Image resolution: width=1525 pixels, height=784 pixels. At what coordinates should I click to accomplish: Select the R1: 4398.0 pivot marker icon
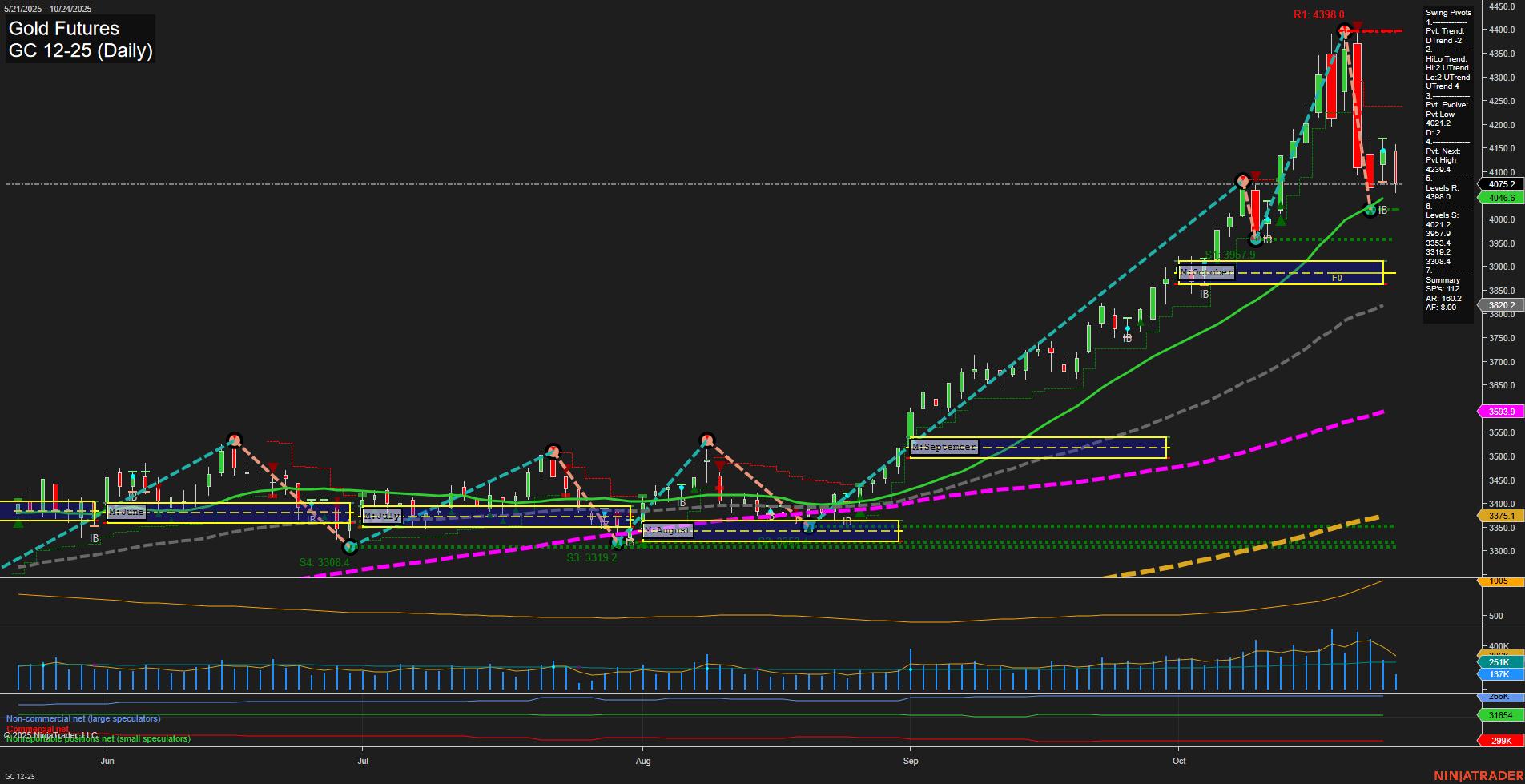pos(1346,31)
